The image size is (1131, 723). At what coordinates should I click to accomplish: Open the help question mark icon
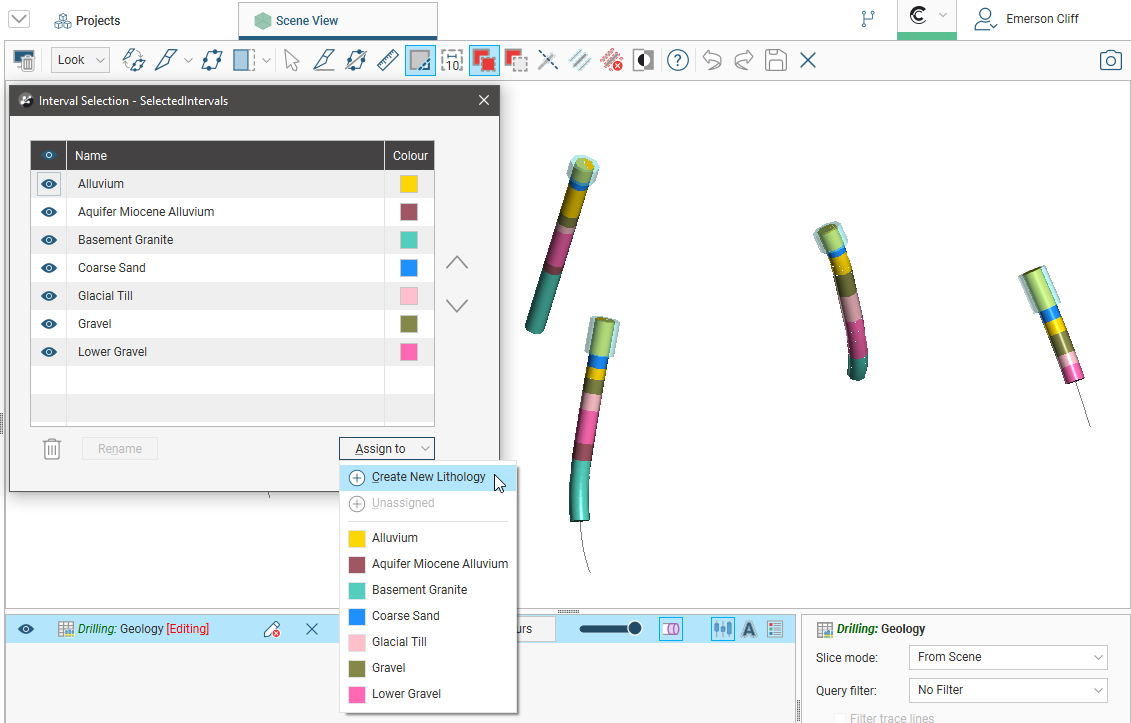coord(678,60)
